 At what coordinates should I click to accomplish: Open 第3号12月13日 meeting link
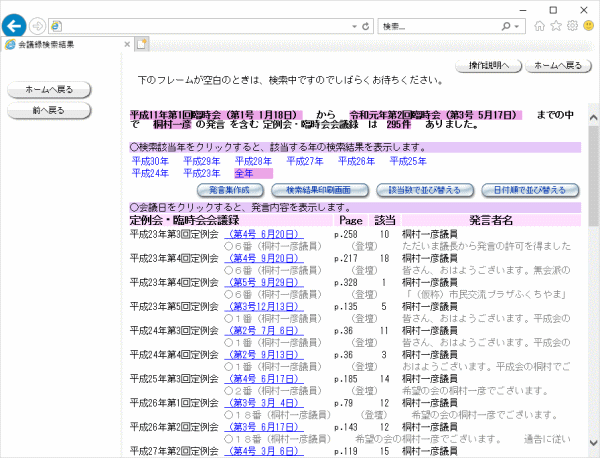[x=264, y=306]
